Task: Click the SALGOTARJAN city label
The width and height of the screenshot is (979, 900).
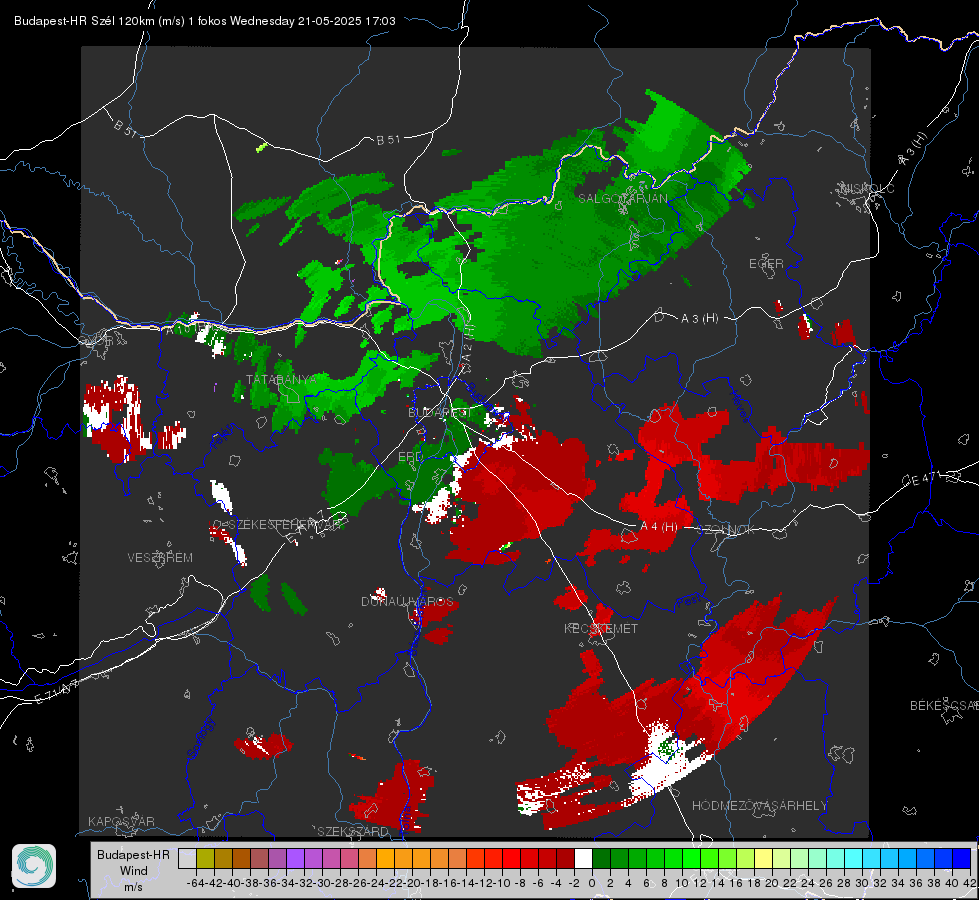Action: click(x=622, y=199)
